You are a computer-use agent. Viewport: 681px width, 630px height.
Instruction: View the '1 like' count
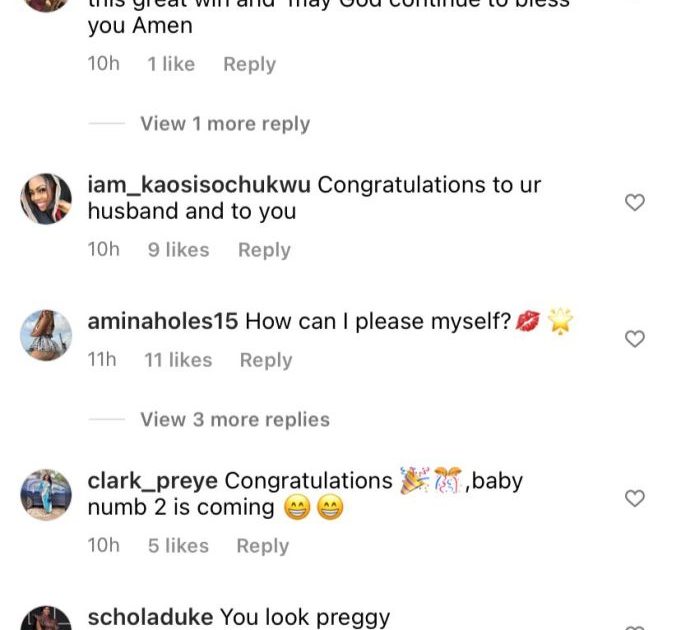[171, 64]
